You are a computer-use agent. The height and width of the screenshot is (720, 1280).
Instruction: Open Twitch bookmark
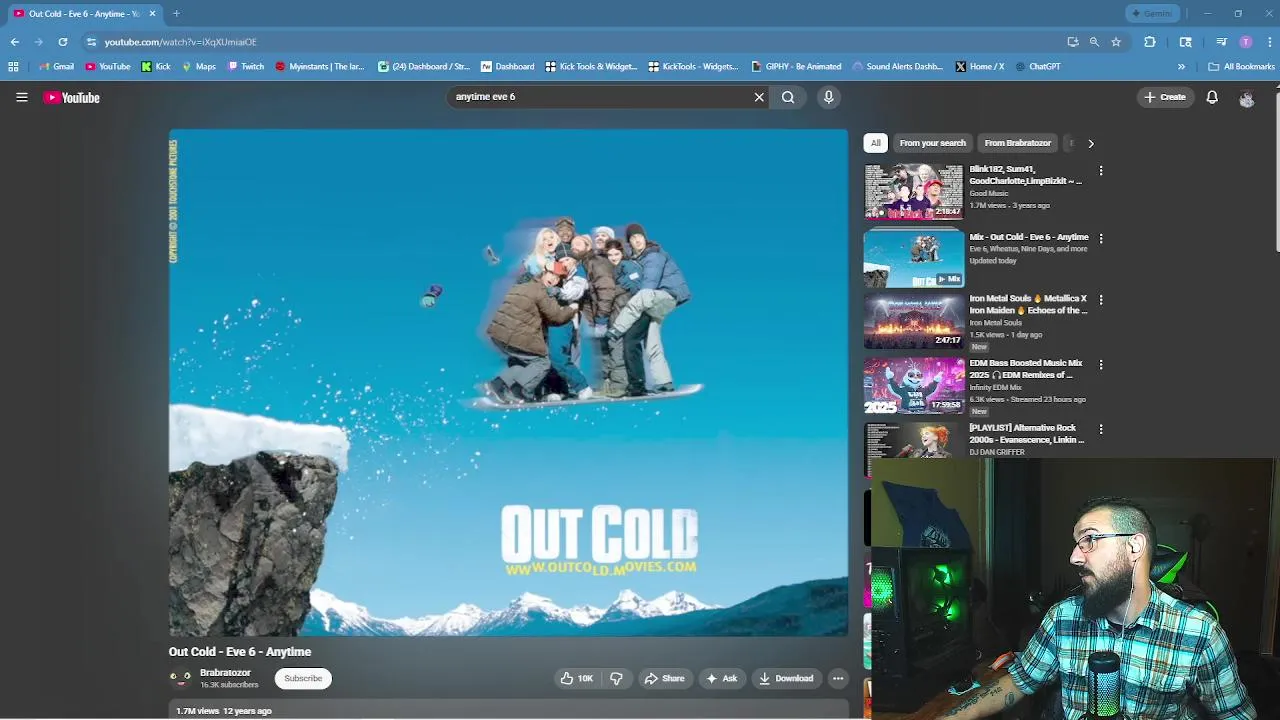pos(246,67)
